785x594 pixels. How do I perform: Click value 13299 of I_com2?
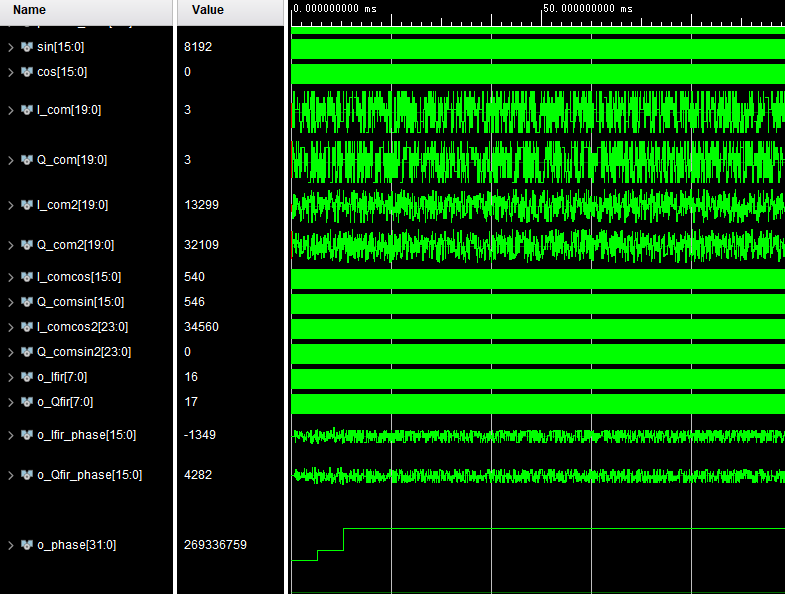tap(201, 205)
